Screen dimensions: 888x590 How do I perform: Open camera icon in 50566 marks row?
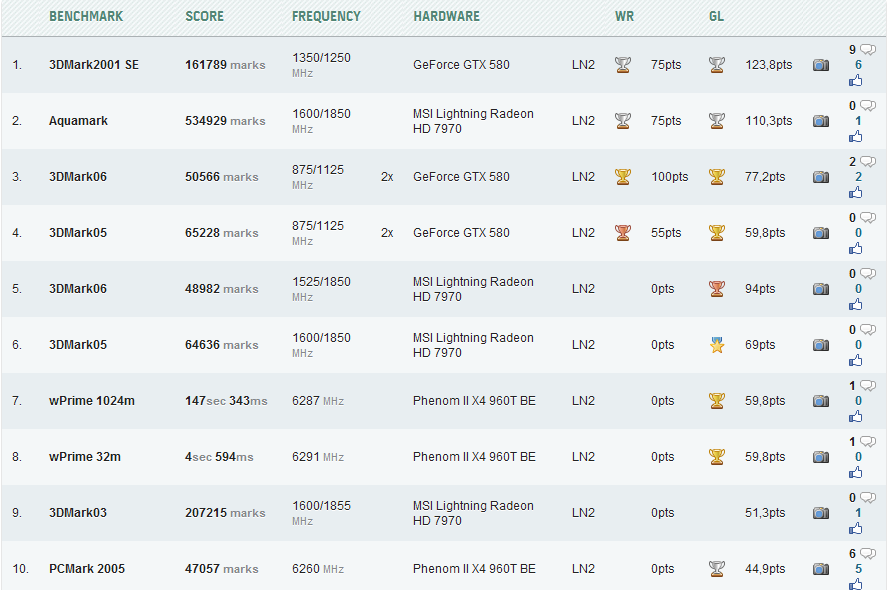pos(821,177)
